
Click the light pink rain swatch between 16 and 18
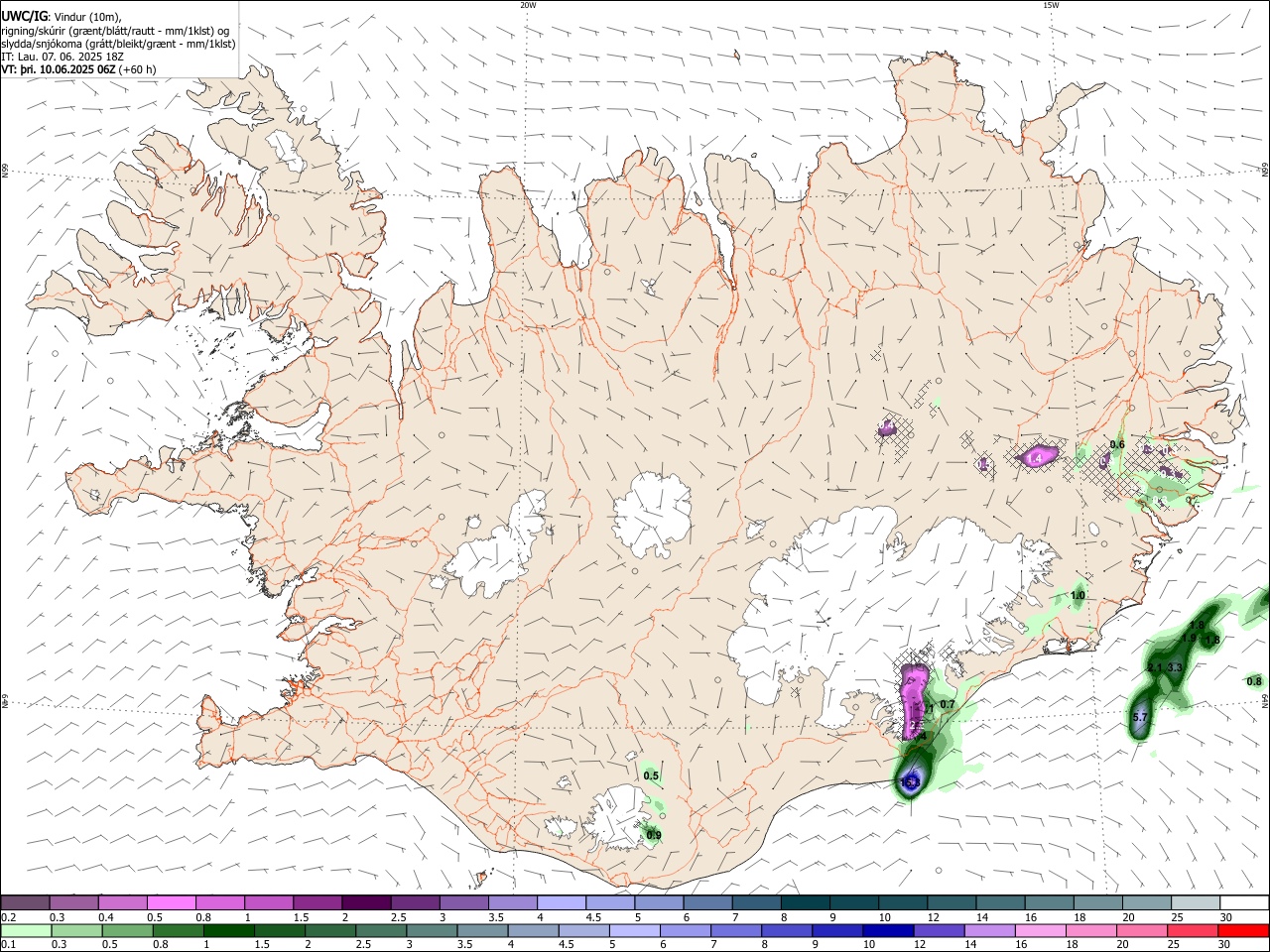pos(1041,931)
